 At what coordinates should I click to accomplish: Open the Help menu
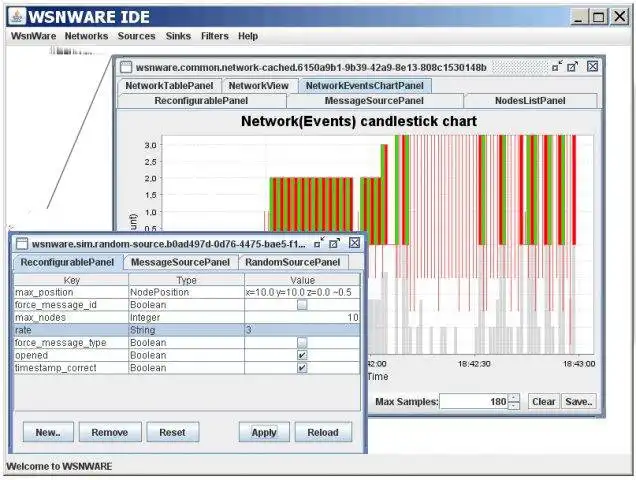[x=248, y=36]
